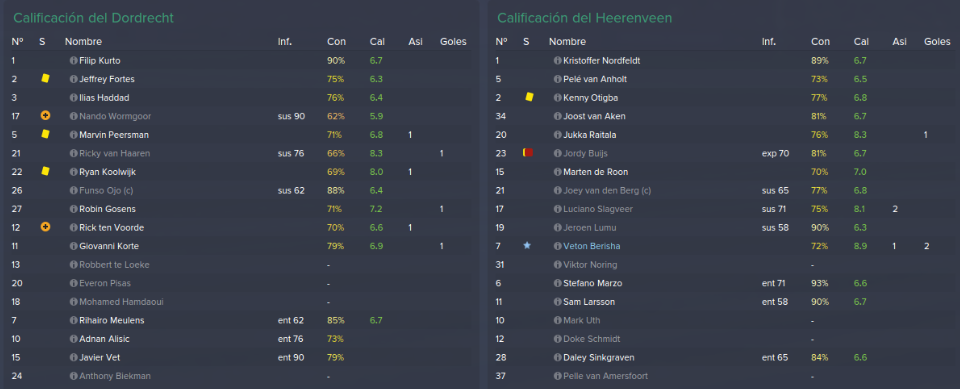Click red card icon for Jordy Buijs
The image size is (960, 389).
(x=528, y=153)
